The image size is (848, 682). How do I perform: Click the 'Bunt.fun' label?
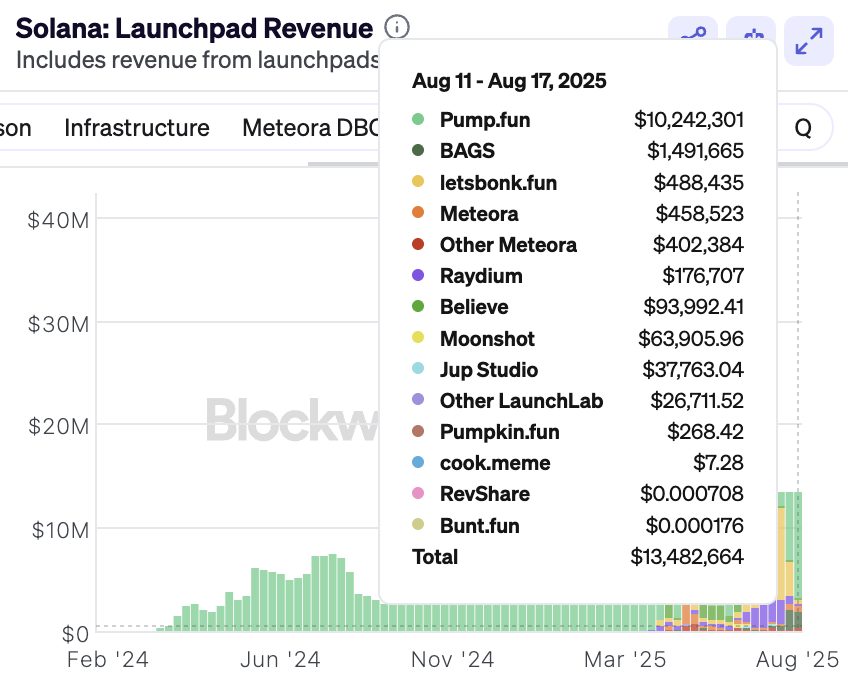point(480,526)
